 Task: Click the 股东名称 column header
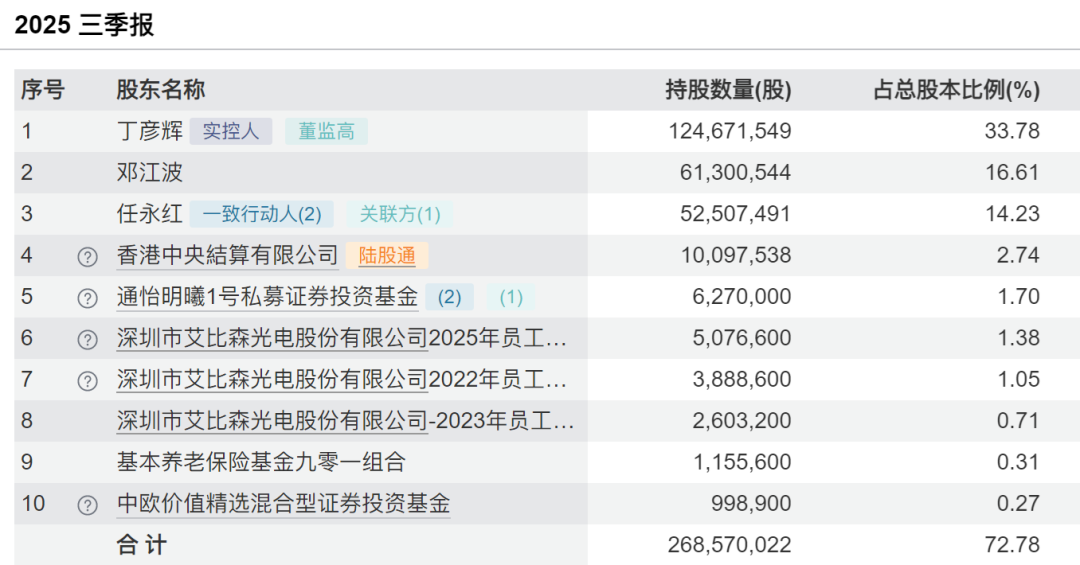(160, 90)
